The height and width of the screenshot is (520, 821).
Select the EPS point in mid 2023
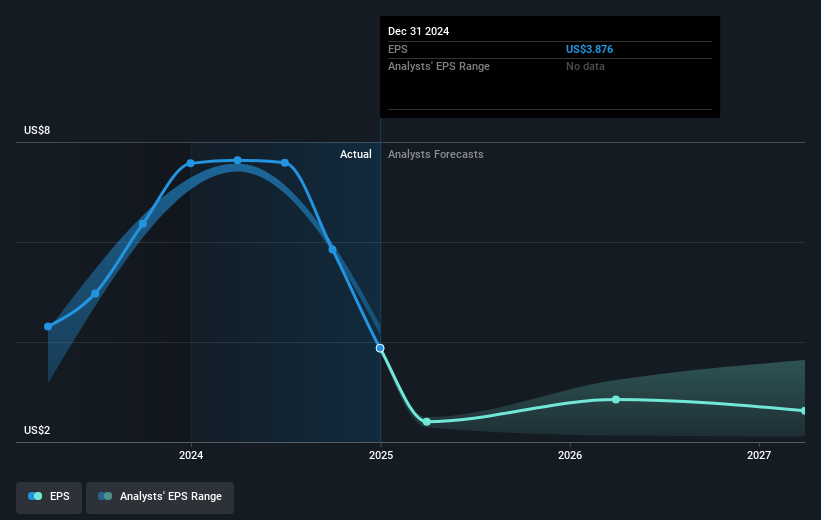click(95, 294)
